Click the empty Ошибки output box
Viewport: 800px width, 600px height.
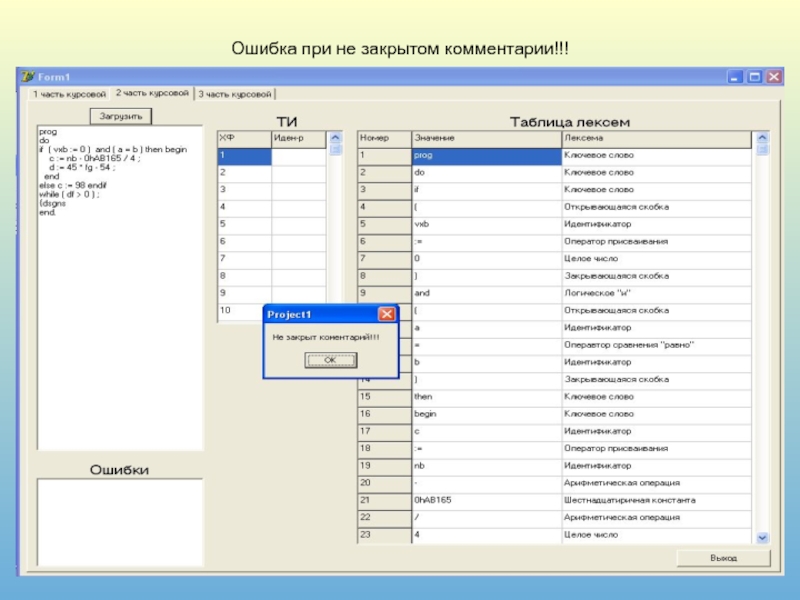point(120,522)
